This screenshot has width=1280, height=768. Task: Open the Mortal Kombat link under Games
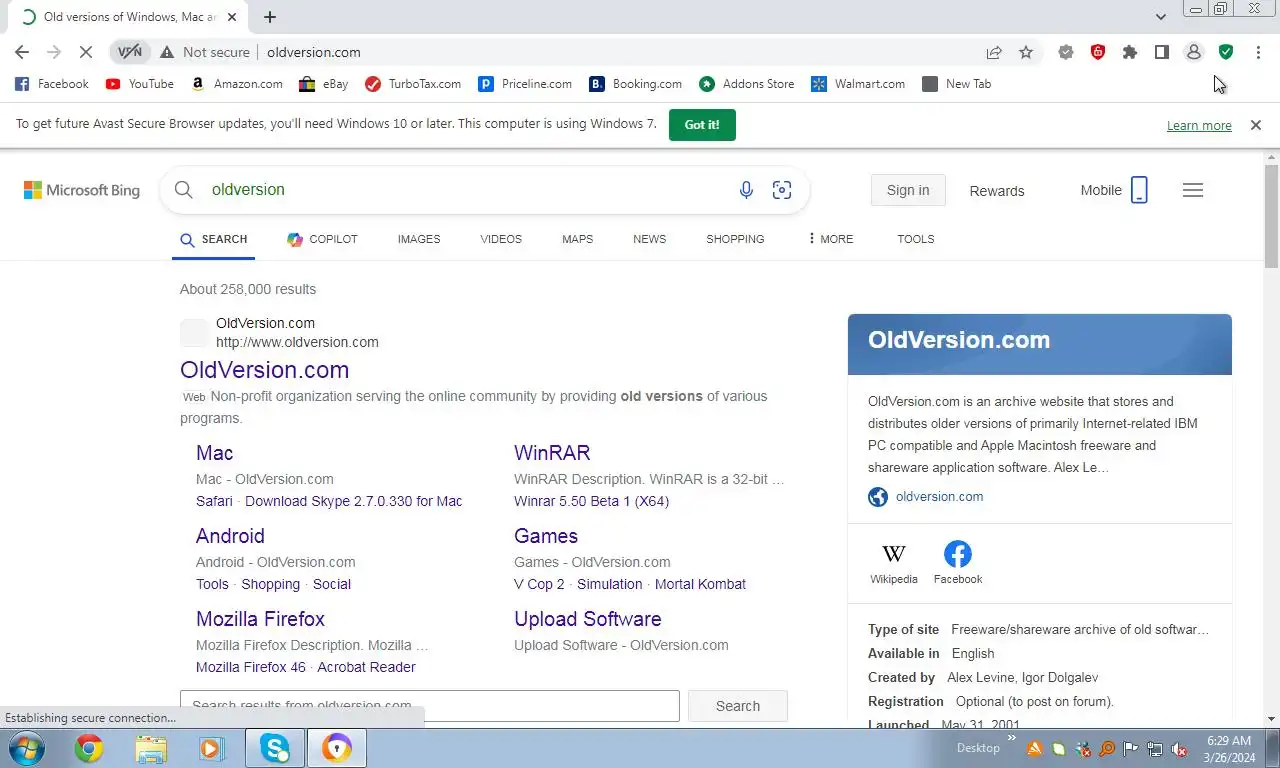click(700, 584)
